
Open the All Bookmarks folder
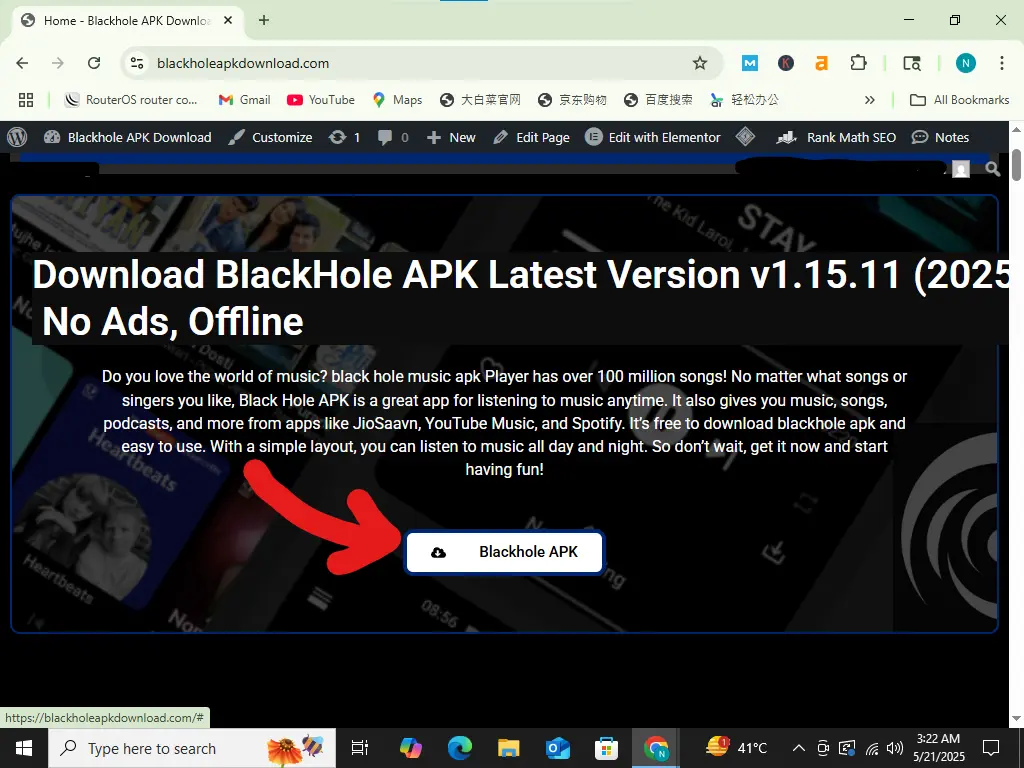(959, 100)
